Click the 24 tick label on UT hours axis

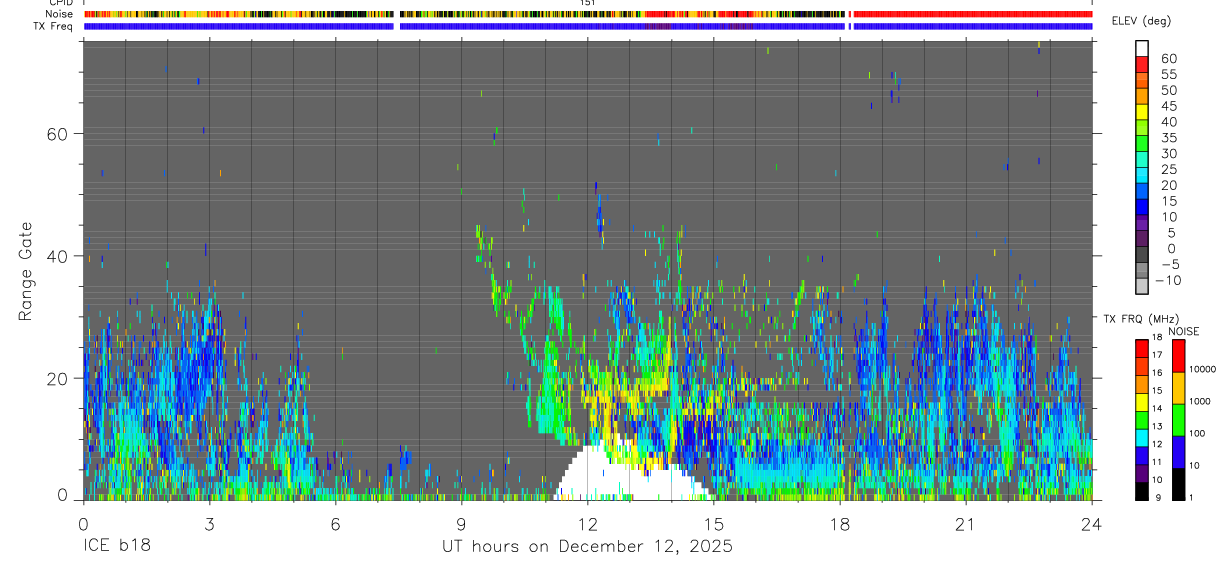pos(1092,524)
